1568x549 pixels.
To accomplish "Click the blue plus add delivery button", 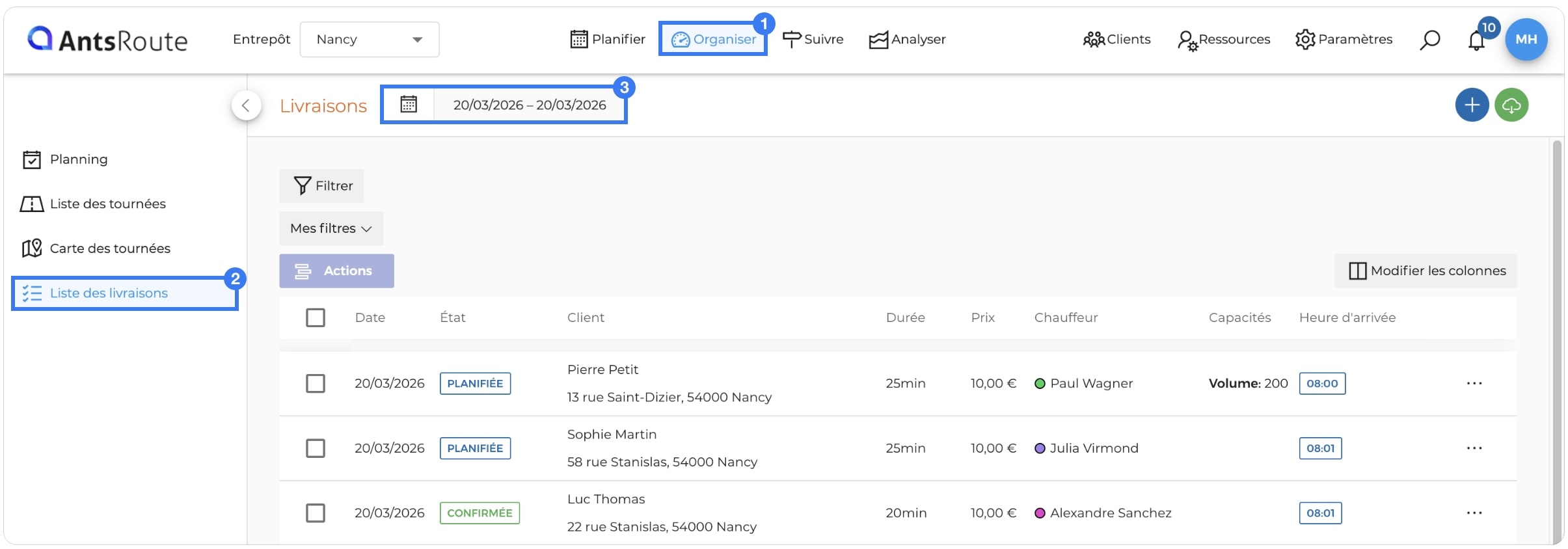I will tap(1472, 105).
